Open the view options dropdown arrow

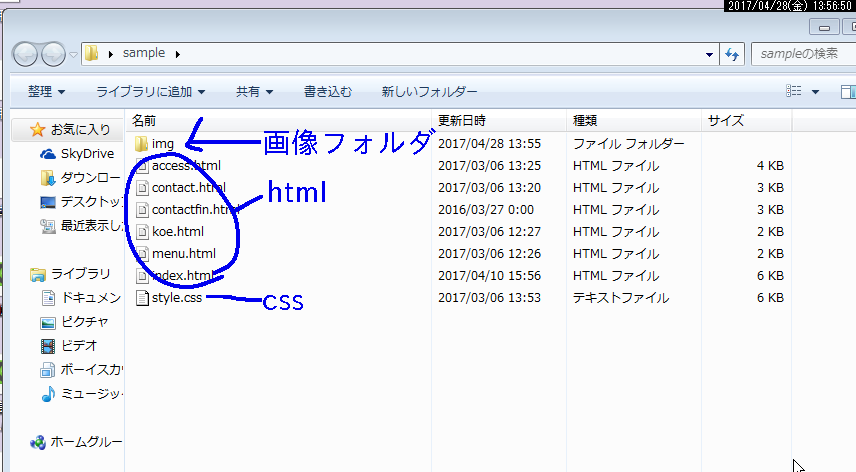[815, 92]
